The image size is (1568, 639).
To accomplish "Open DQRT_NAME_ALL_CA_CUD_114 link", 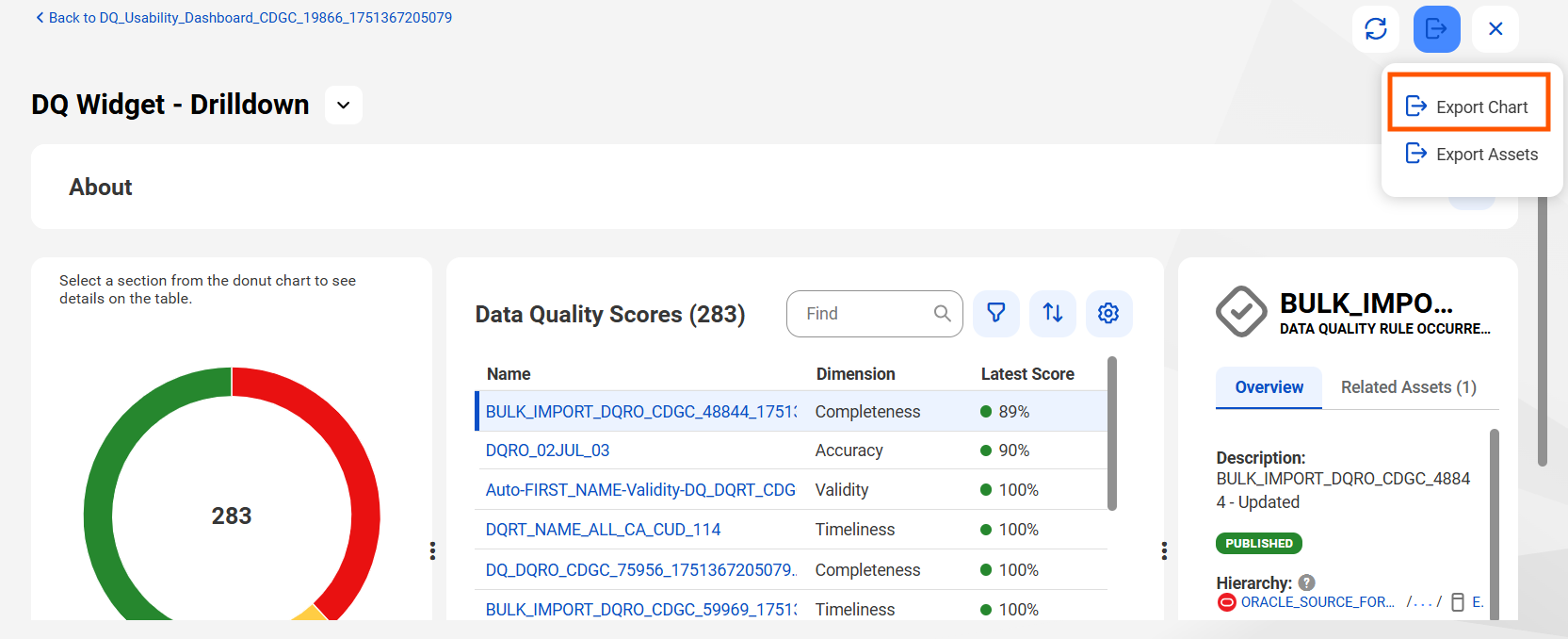I will pyautogui.click(x=603, y=530).
